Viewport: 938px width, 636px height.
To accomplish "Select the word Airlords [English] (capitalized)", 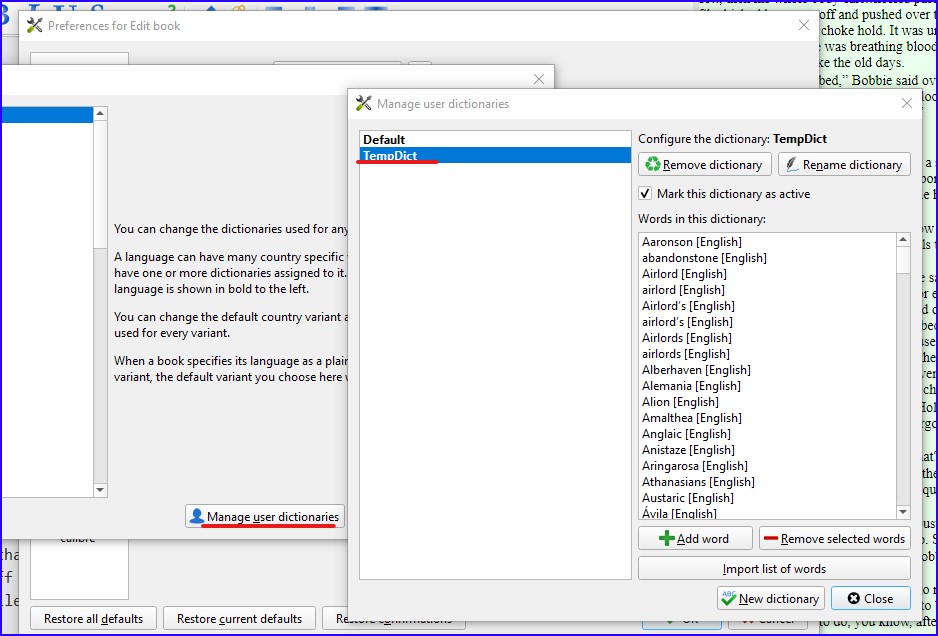I will coord(687,338).
